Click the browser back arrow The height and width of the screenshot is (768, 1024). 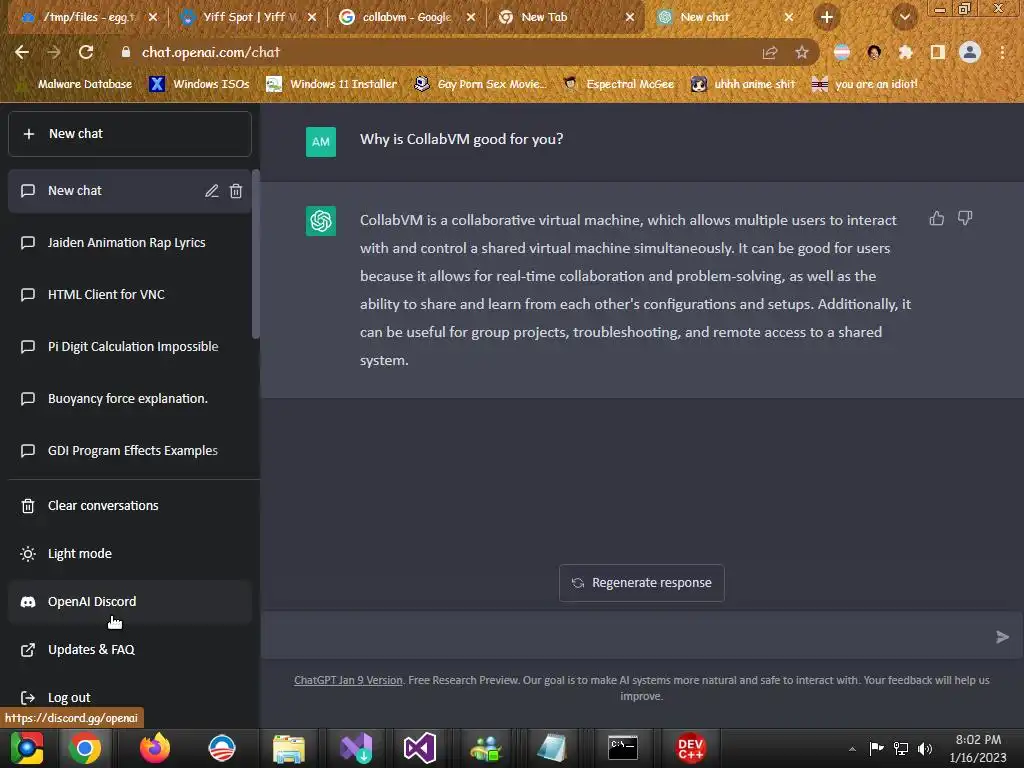coord(22,52)
